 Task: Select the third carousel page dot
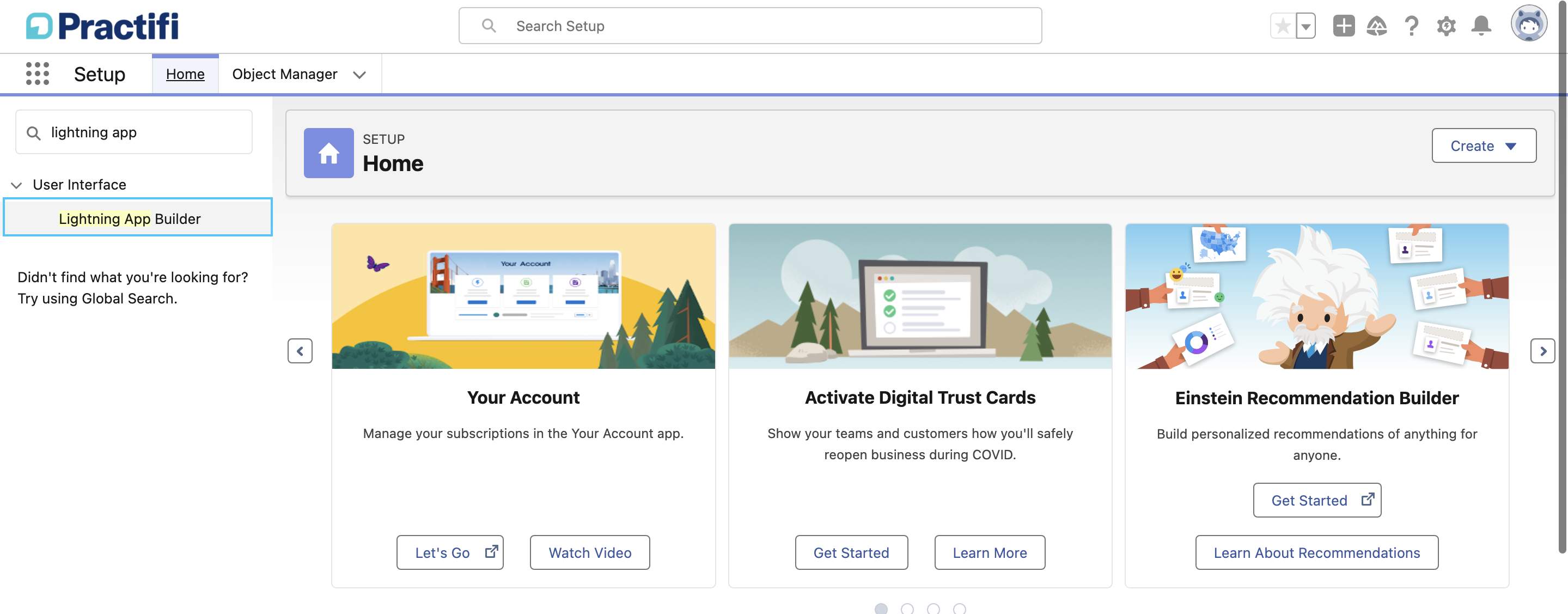pyautogui.click(x=933, y=609)
